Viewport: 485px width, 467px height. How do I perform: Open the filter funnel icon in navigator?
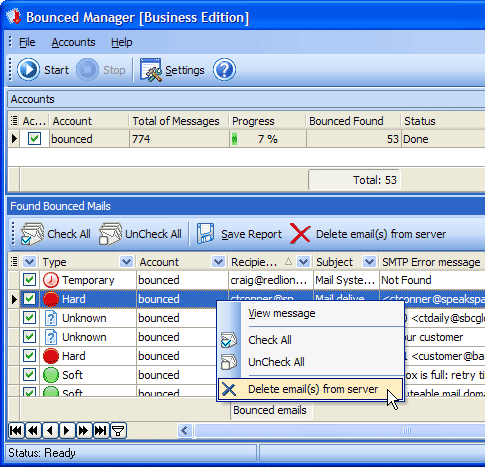[118, 431]
